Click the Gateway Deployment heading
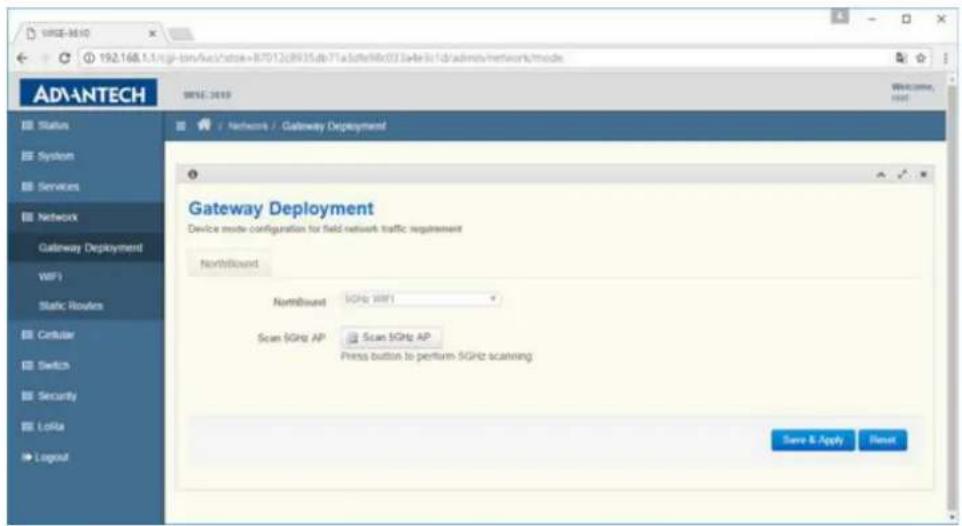 tap(281, 209)
